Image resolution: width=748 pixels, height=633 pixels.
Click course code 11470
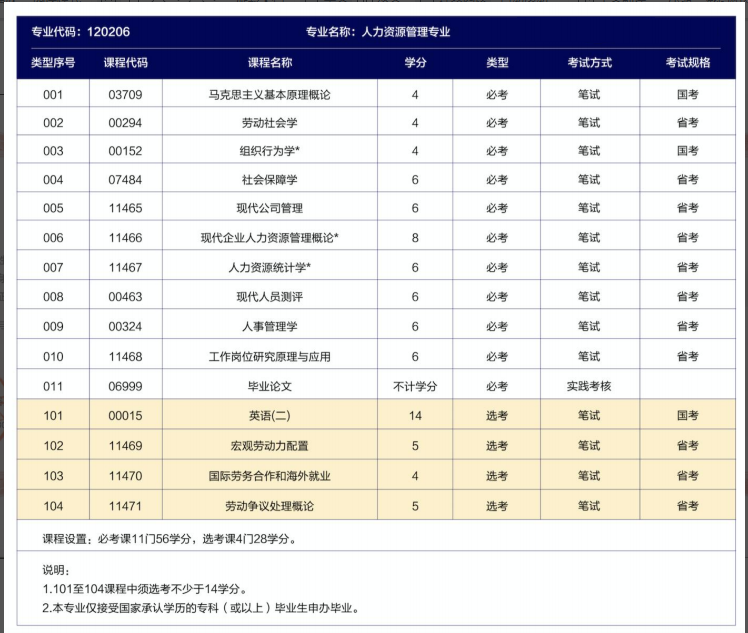[x=125, y=476]
